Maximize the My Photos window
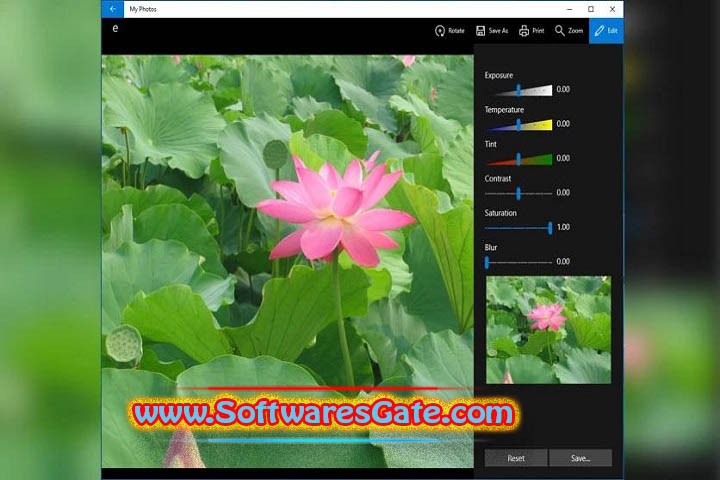 (x=591, y=9)
